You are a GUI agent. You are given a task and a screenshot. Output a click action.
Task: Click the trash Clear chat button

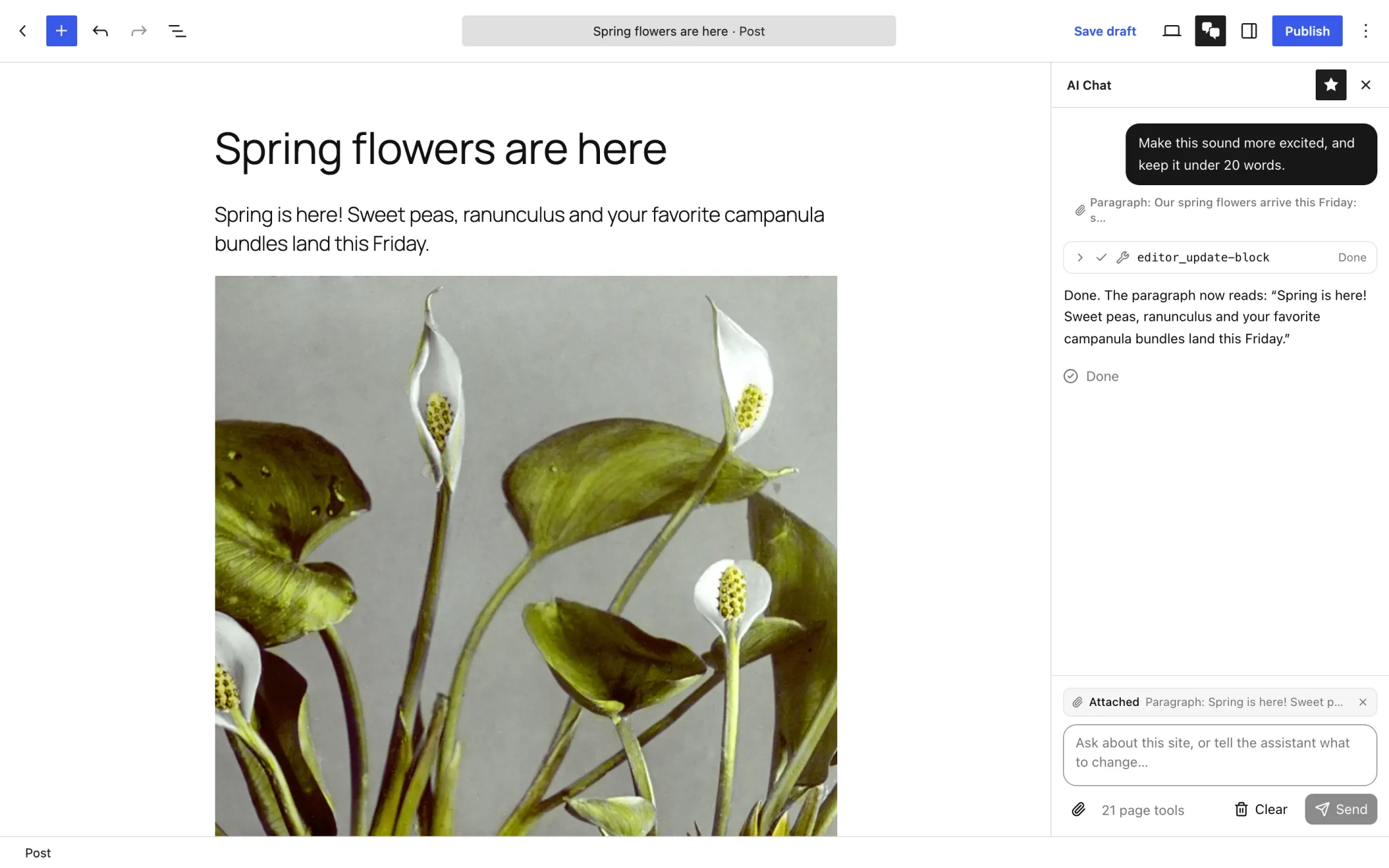[x=1261, y=809]
